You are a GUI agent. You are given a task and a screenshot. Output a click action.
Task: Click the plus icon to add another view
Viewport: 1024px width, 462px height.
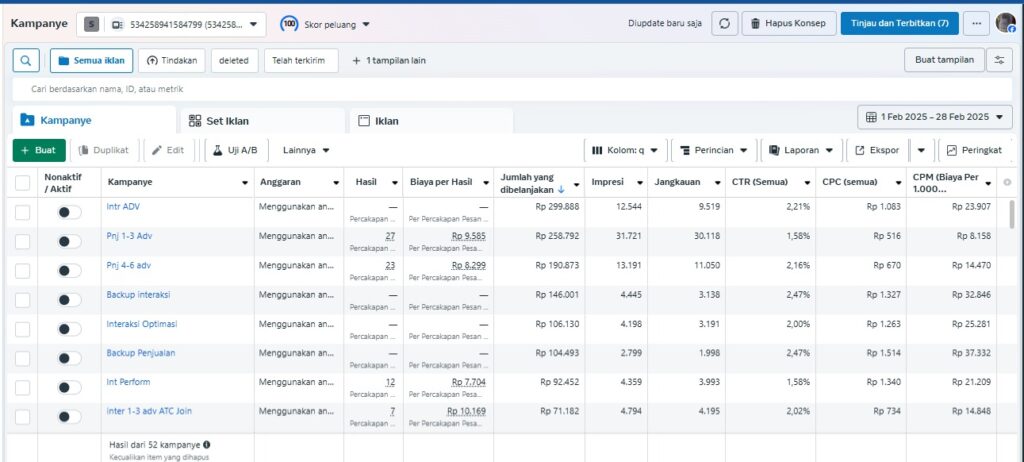(x=357, y=60)
